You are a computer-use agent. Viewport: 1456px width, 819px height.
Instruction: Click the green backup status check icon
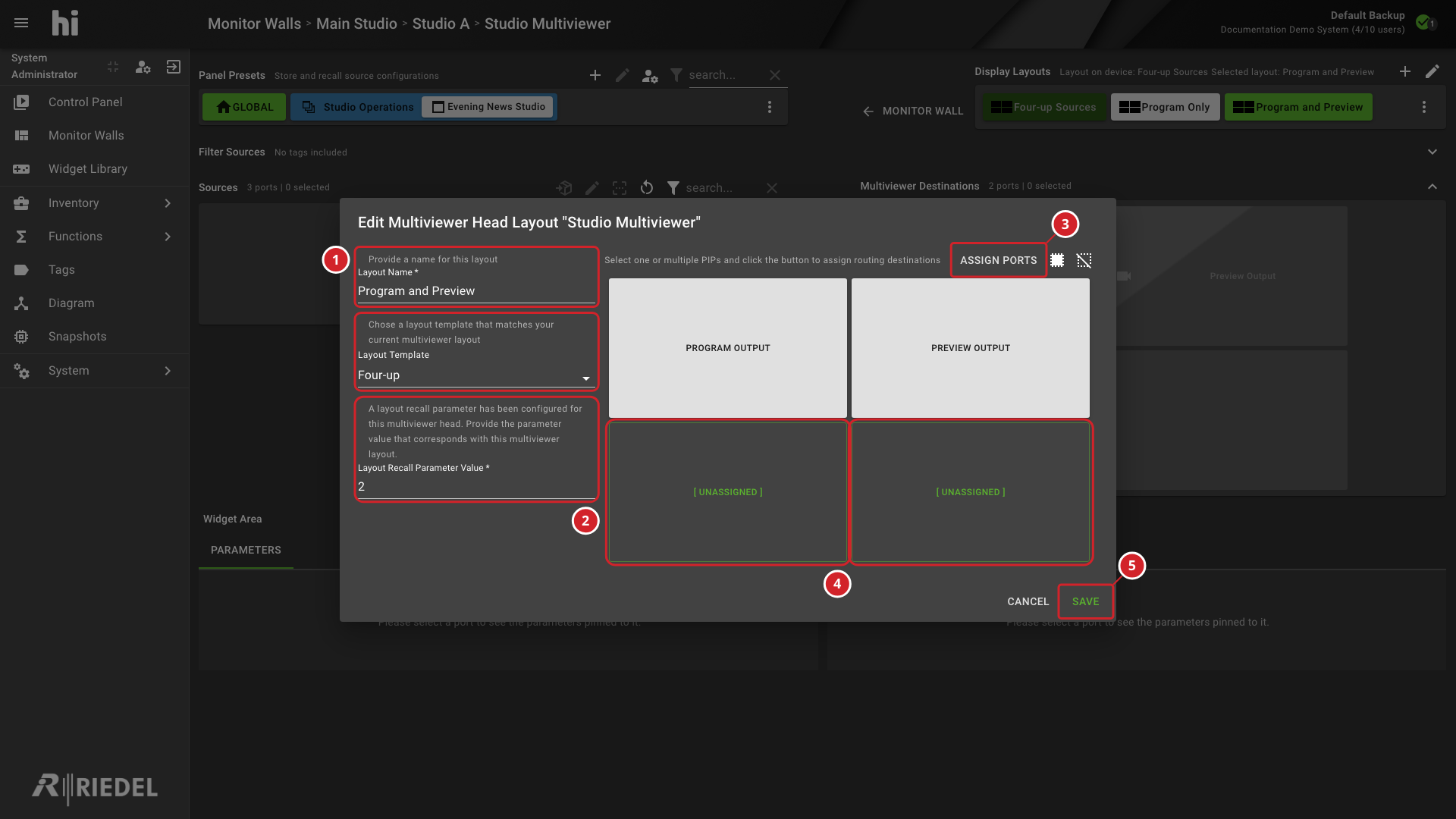pos(1423,22)
